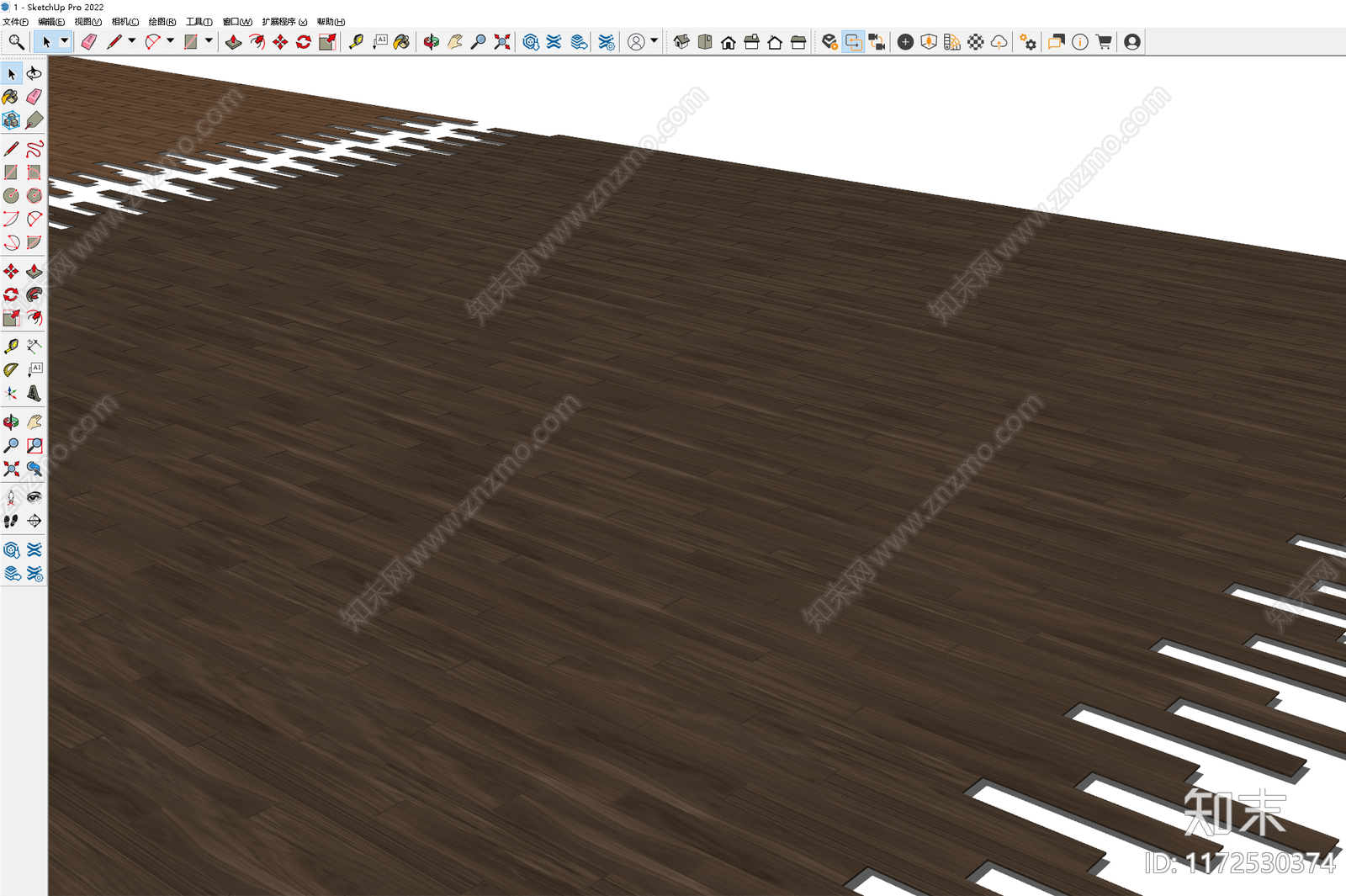Select the Pan hand tool in top toolbar

(x=455, y=41)
